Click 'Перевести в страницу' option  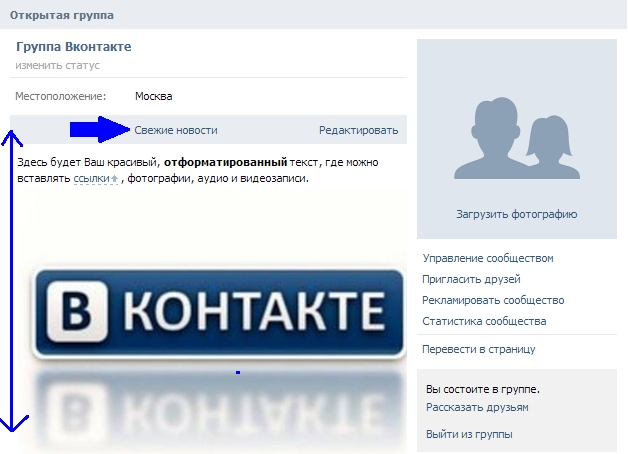click(x=479, y=349)
